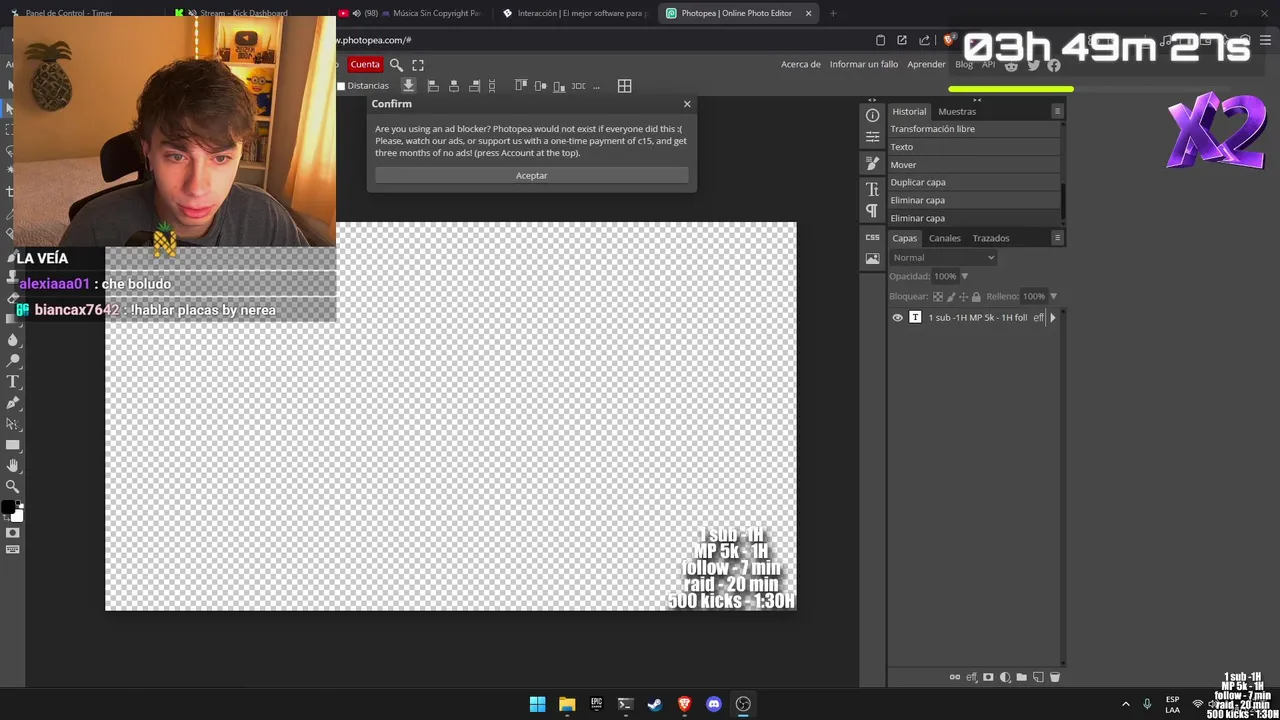Open Informar un fallo link
The width and height of the screenshot is (1280, 720).
click(x=864, y=64)
